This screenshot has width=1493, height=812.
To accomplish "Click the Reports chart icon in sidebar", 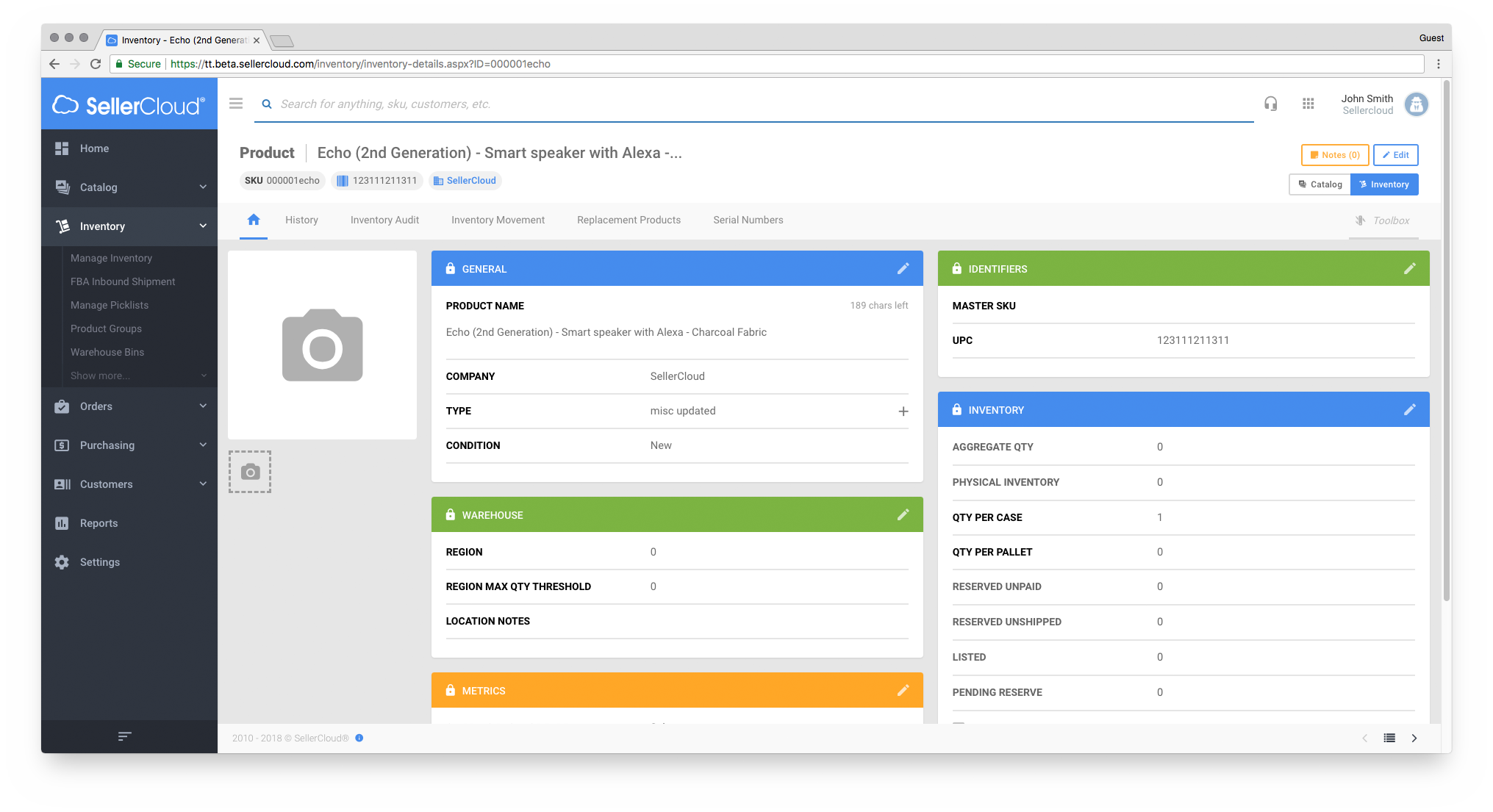I will (62, 523).
